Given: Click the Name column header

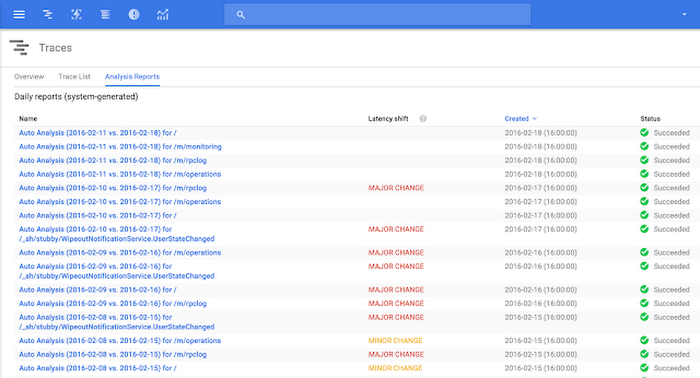Looking at the screenshot, I should [x=28, y=119].
